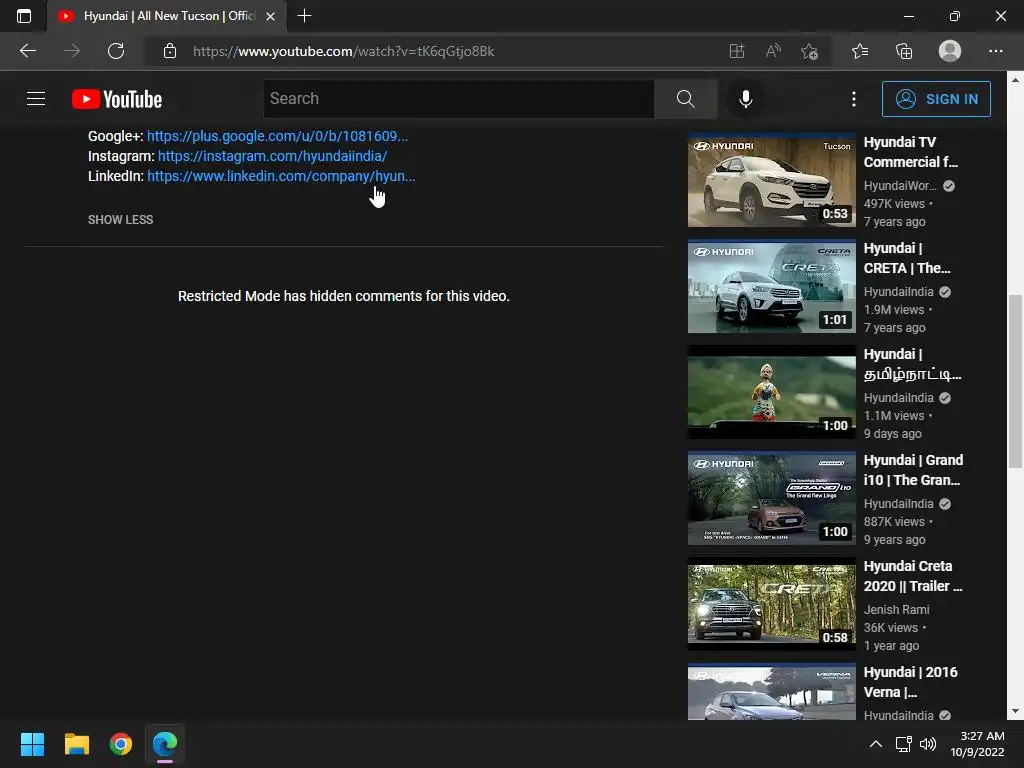Viewport: 1024px width, 768px height.
Task: Open a new browser tab
Action: (x=305, y=16)
